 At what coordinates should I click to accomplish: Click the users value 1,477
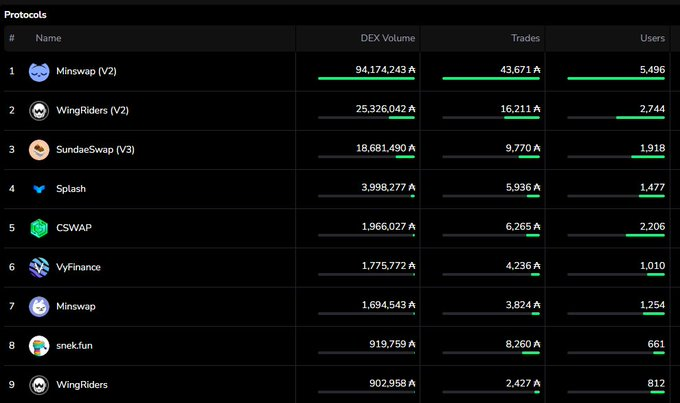[x=652, y=187]
